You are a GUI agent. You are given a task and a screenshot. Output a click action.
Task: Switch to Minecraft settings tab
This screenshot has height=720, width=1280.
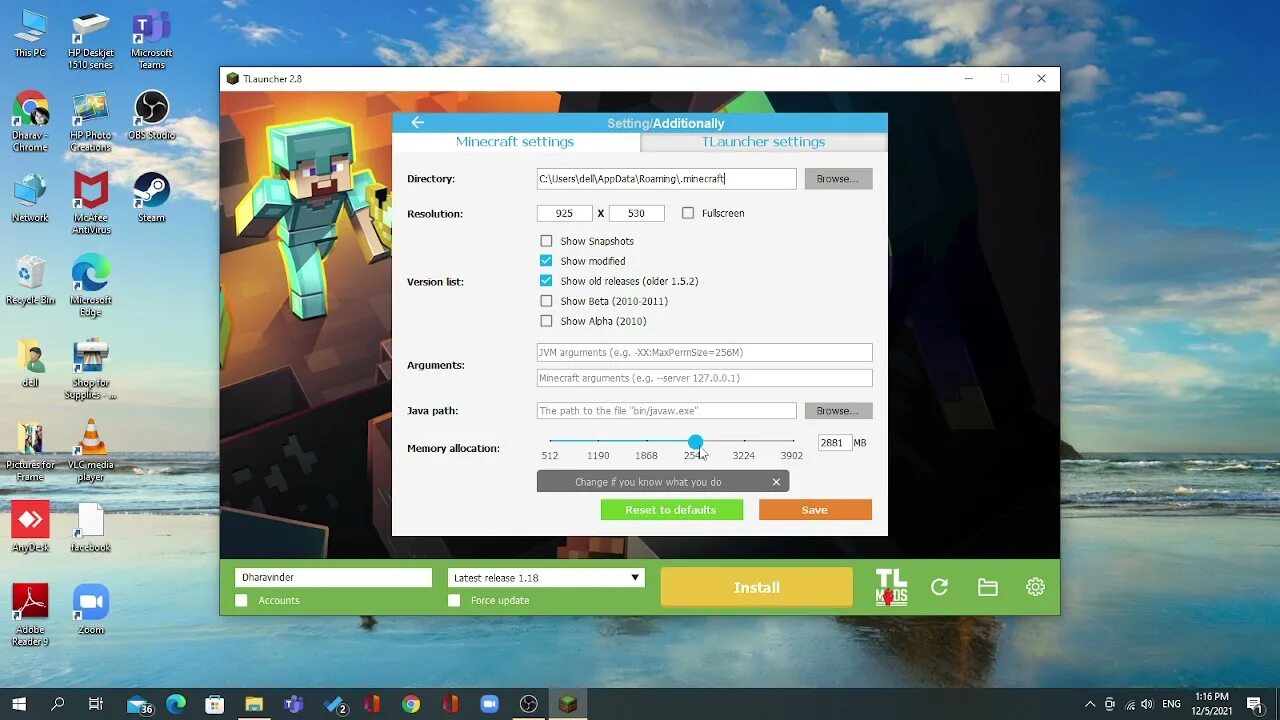click(515, 142)
